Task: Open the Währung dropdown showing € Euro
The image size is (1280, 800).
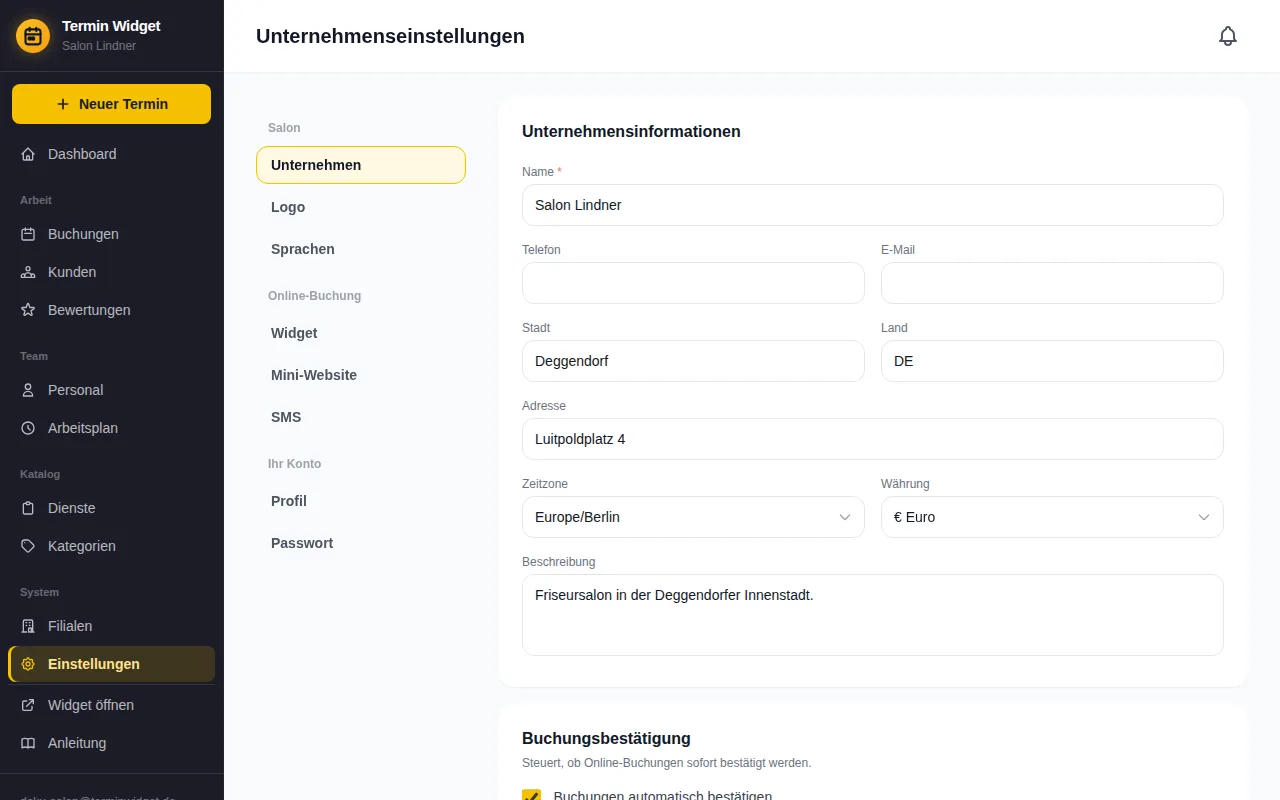Action: [1052, 517]
